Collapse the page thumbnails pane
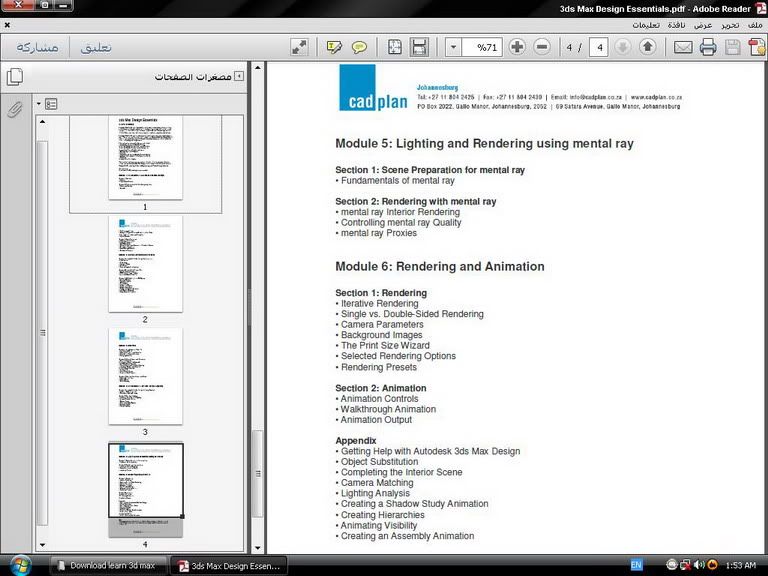The image size is (768, 576). (239, 76)
